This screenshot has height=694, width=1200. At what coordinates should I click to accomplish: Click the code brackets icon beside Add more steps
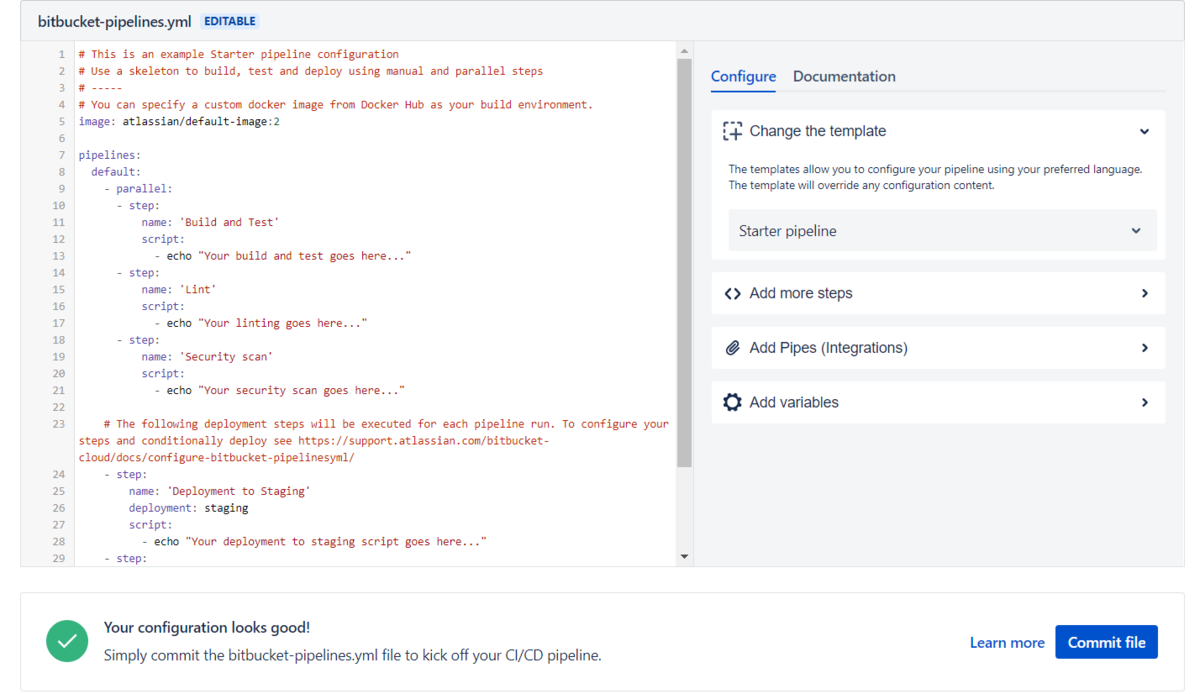click(733, 294)
